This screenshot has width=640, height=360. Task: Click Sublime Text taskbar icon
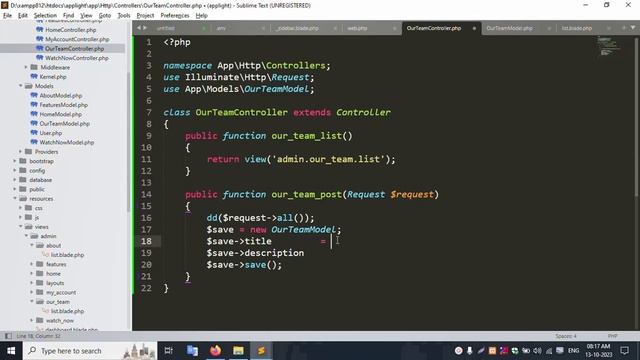261,351
